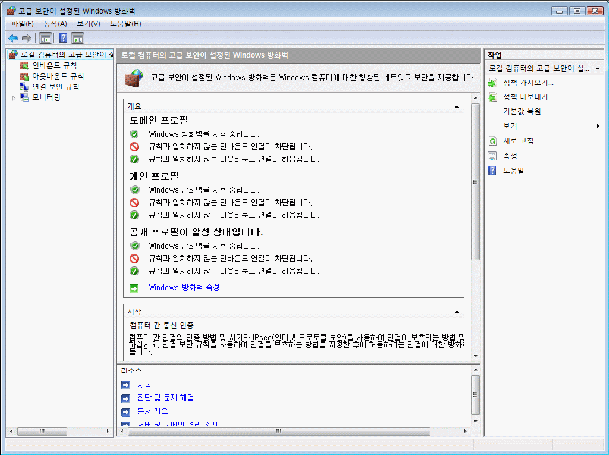The width and height of the screenshot is (609, 455).
Task: Click the green arrow beside Windows 방화벽 속성
Action: coord(134,288)
